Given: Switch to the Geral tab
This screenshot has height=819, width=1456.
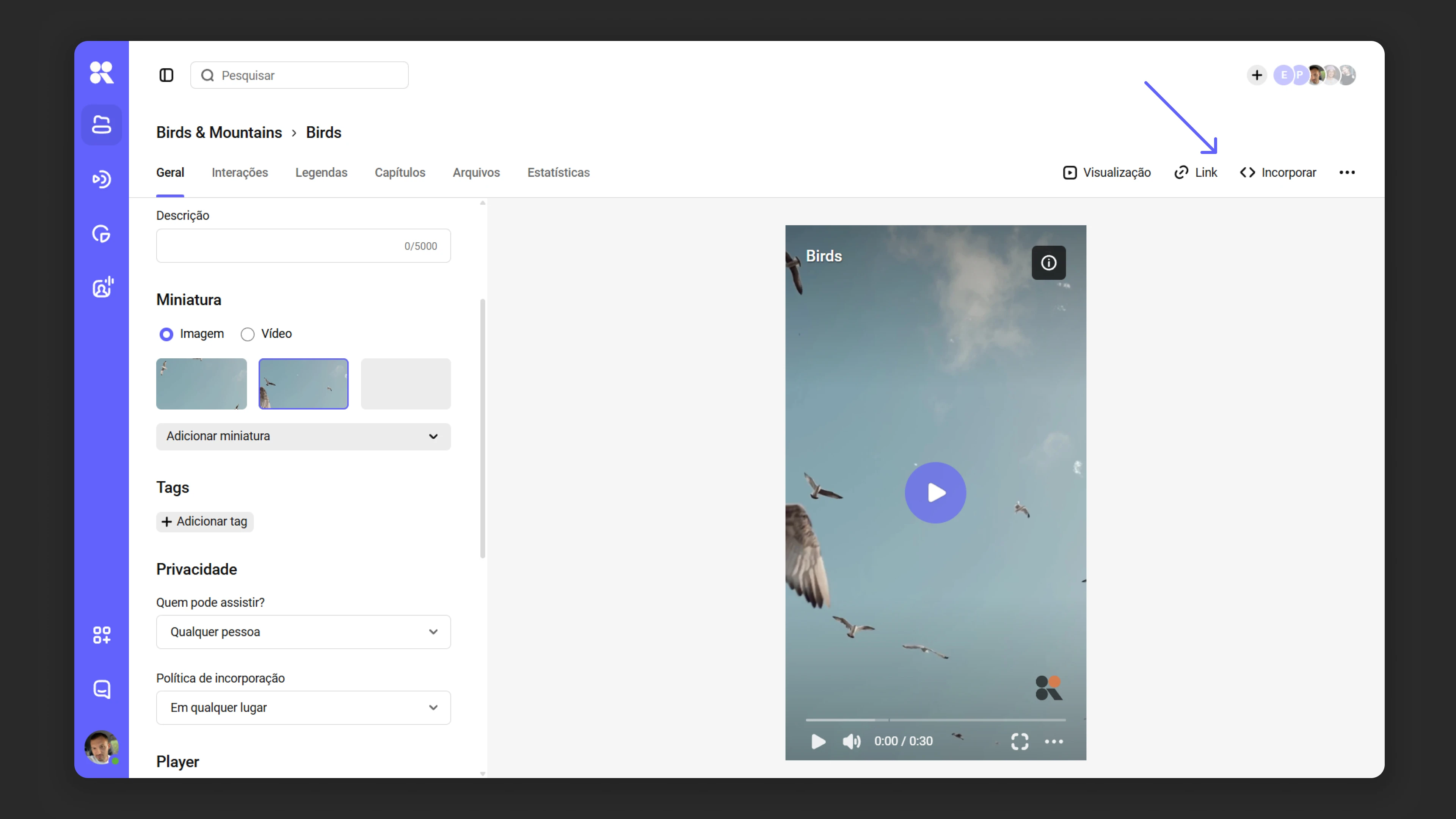Looking at the screenshot, I should coord(170,173).
